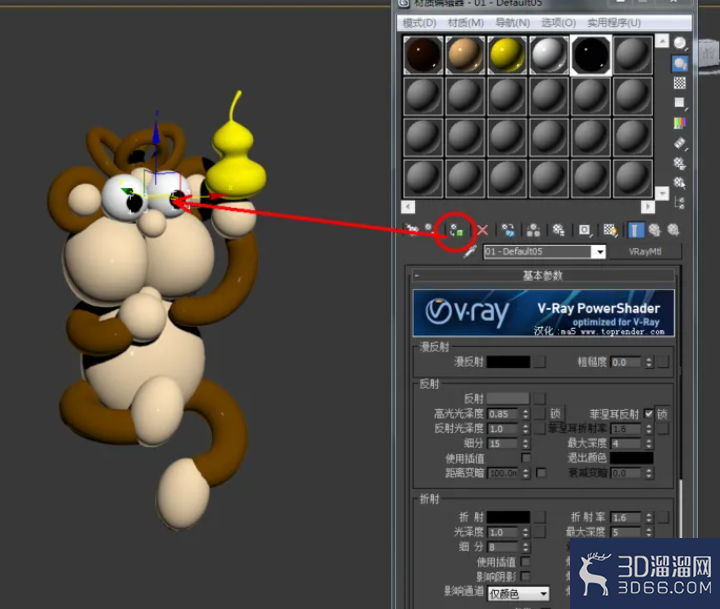Pick material from object eyedropper
Image resolution: width=720 pixels, height=609 pixels.
(470, 251)
